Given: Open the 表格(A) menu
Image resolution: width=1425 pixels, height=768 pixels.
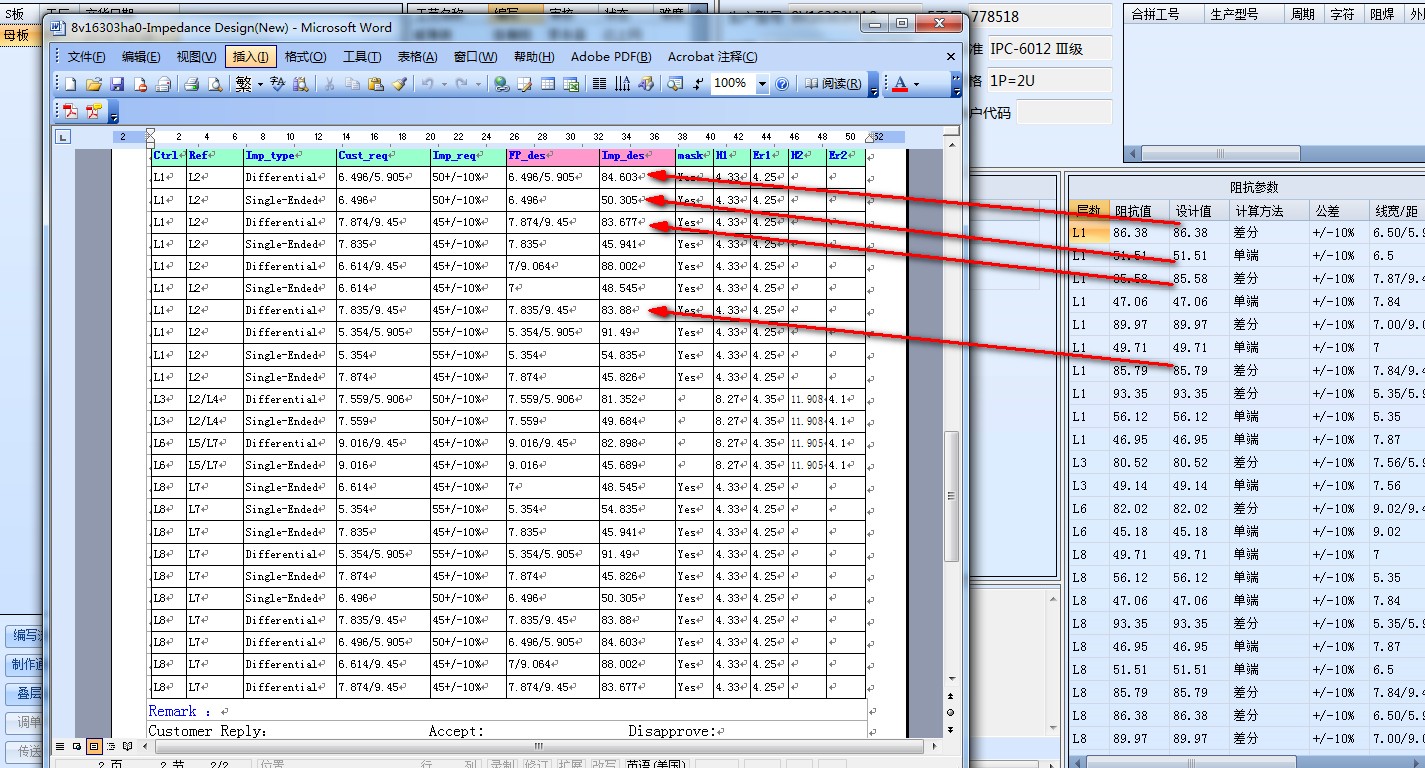Looking at the screenshot, I should (x=417, y=57).
